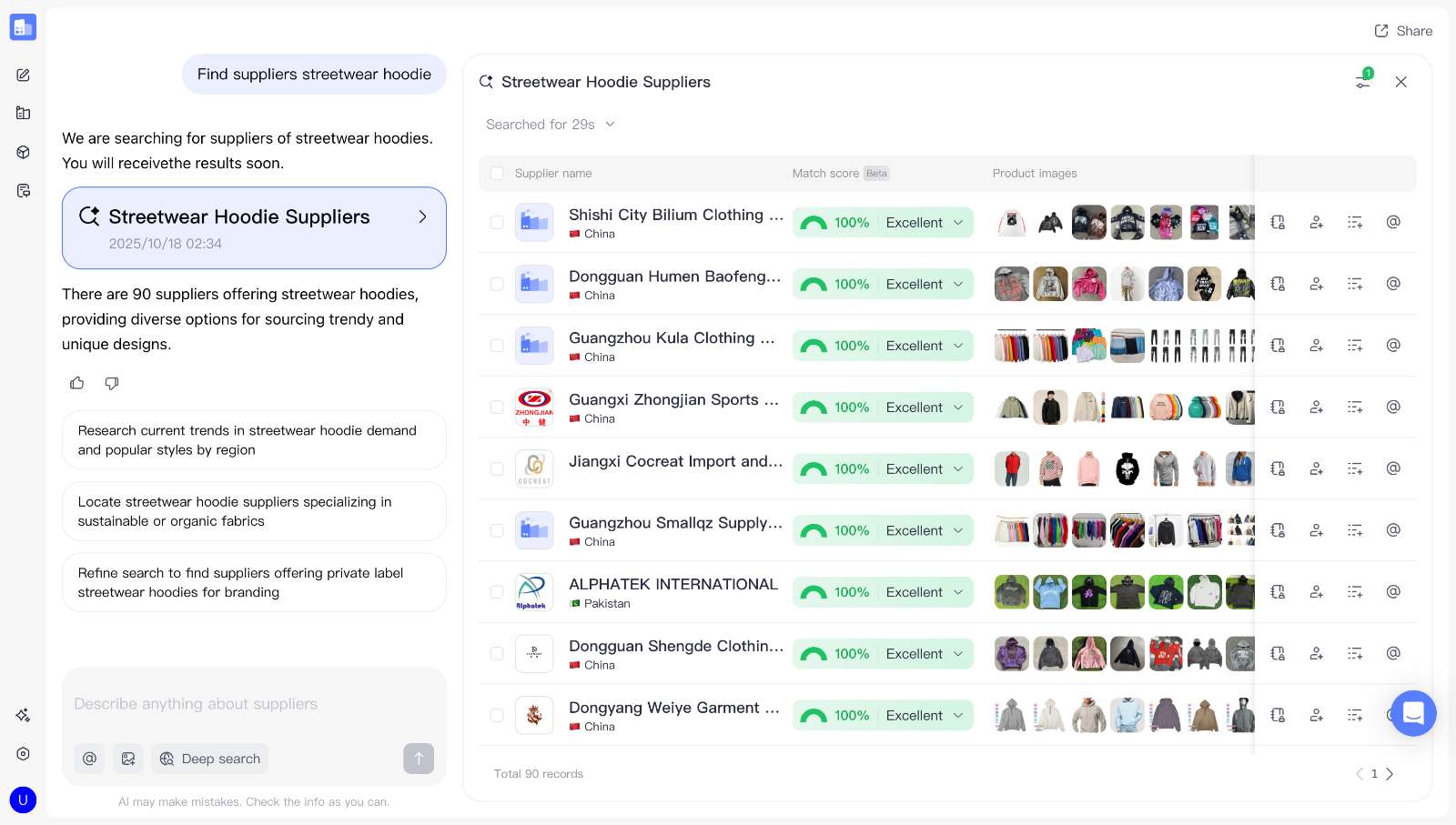
Task: Click the @ mention icon in chat input
Action: coord(89,759)
